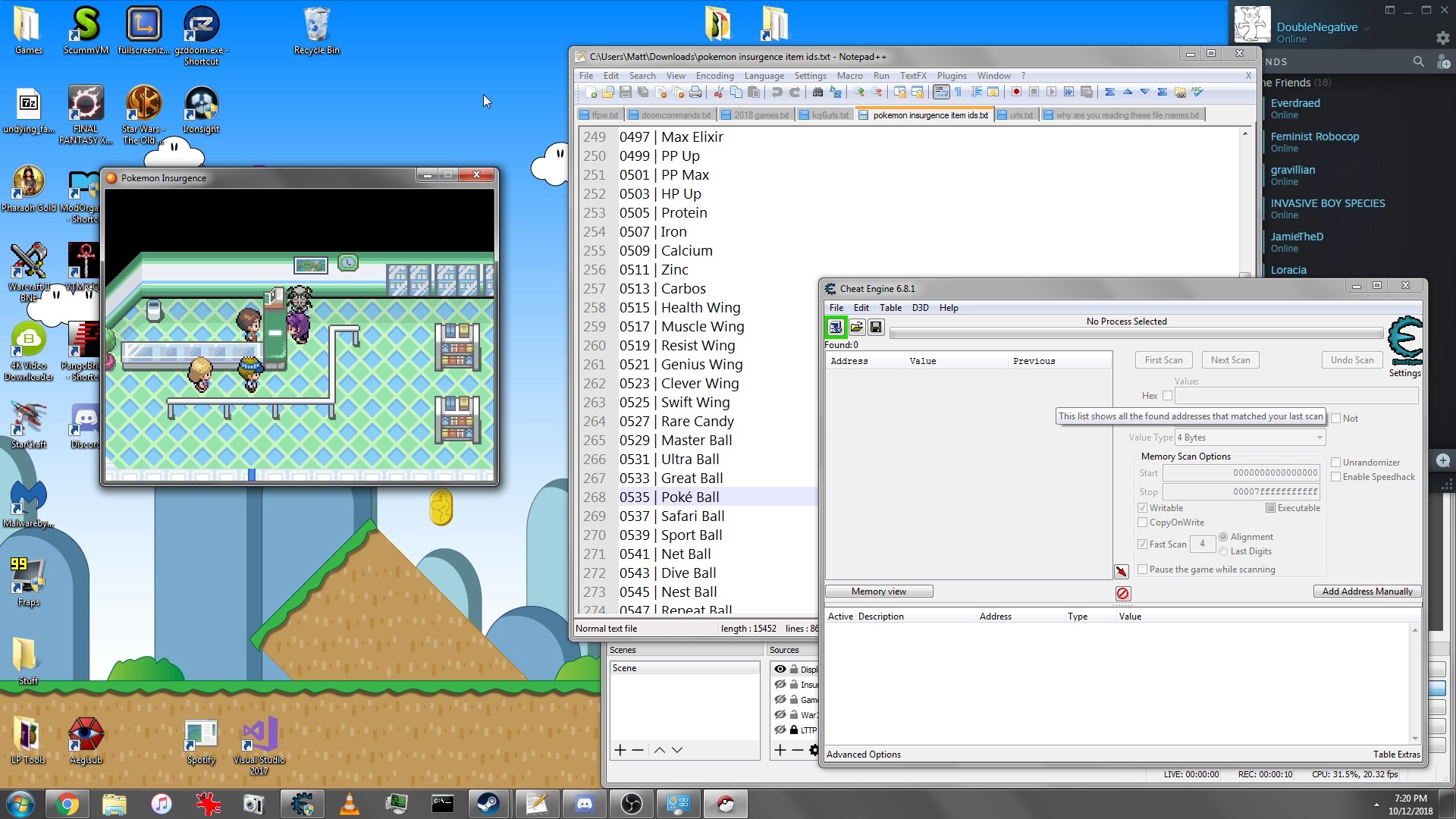The width and height of the screenshot is (1456, 819).
Task: Toggle Notepad++ Word Wrap icon
Action: (941, 92)
